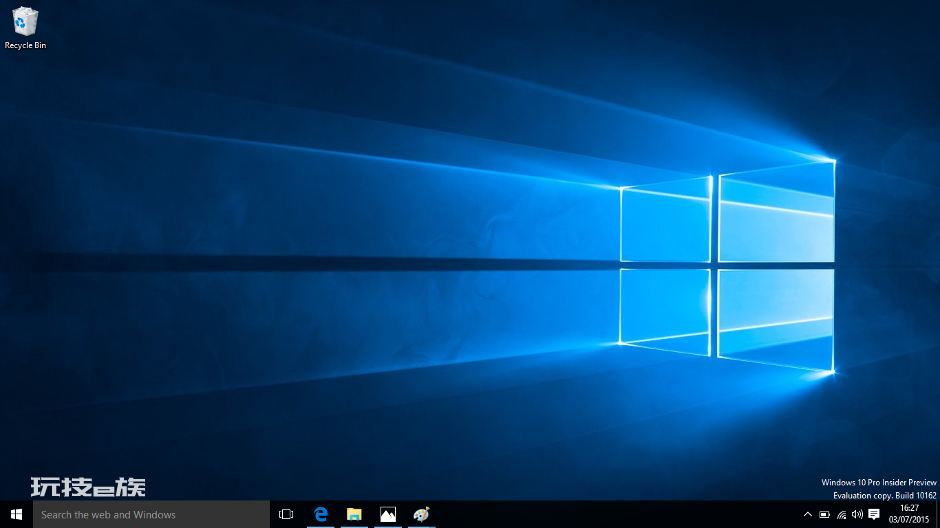
Task: Click the Show desktop strip at taskbar end
Action: [938, 514]
